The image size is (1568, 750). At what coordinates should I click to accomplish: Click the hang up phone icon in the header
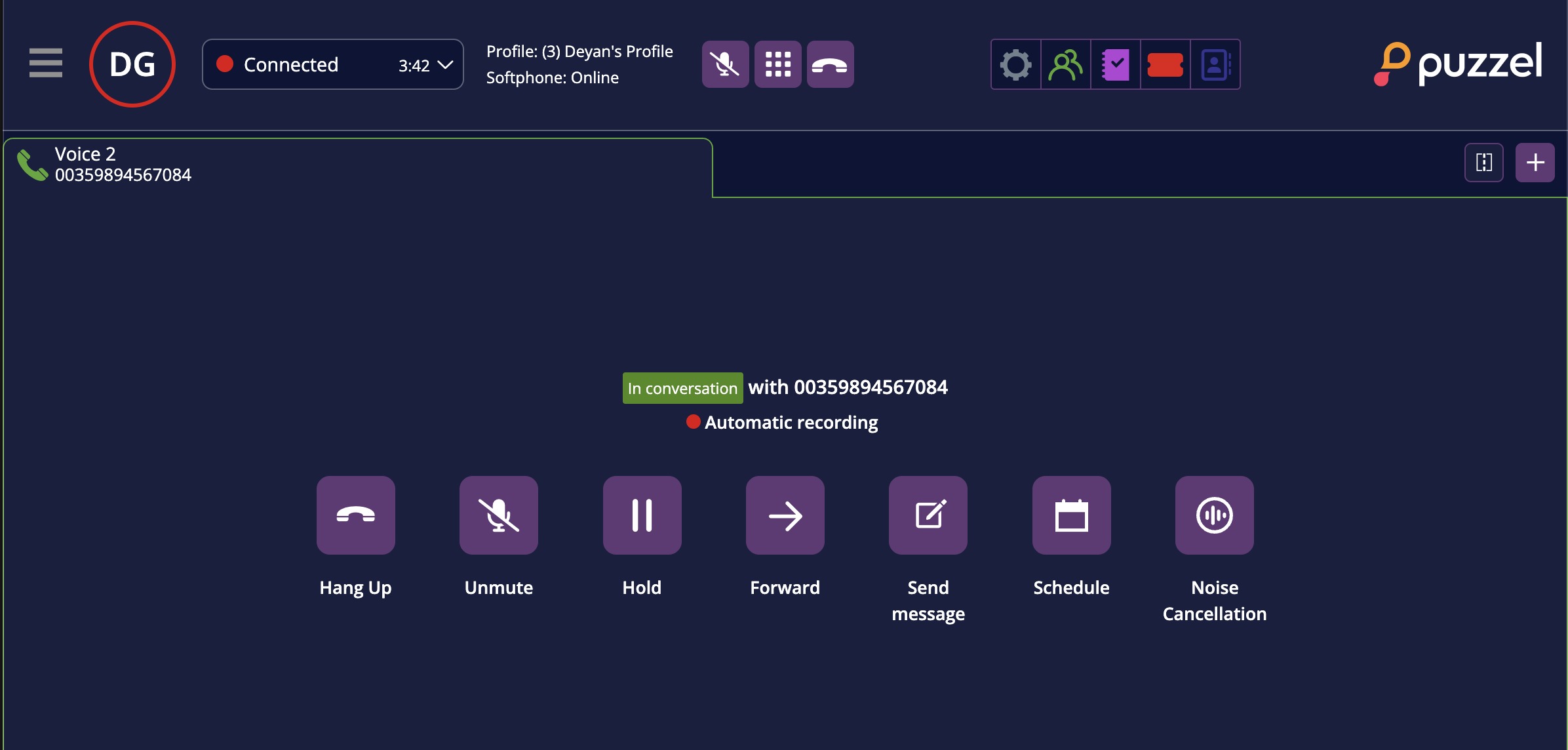click(x=830, y=64)
